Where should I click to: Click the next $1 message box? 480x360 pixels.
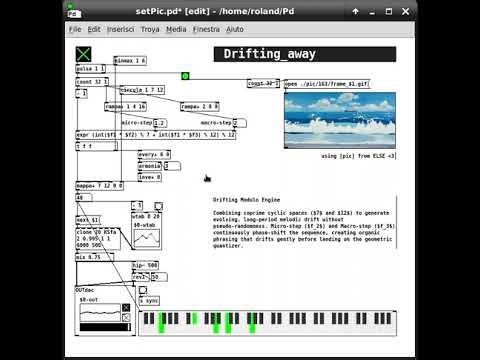click(x=88, y=220)
